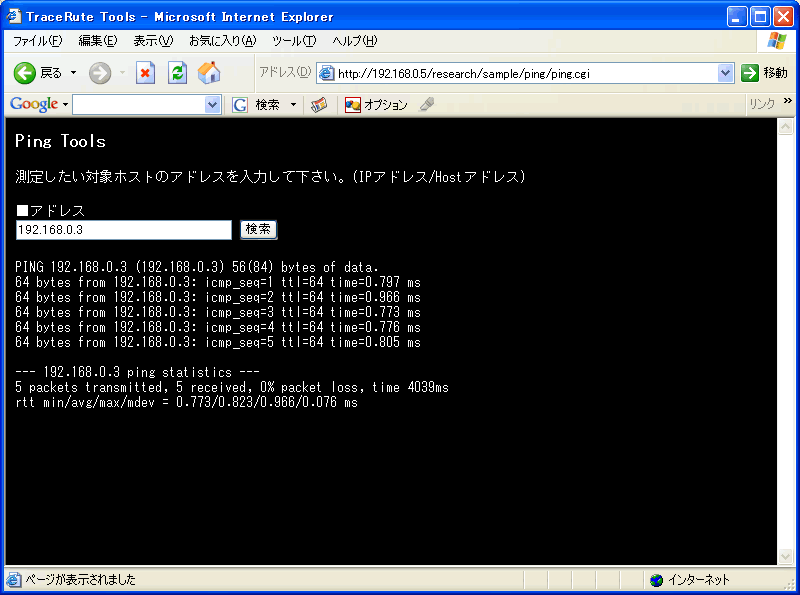Click the green Refresh button
The width and height of the screenshot is (800, 595).
coord(178,73)
